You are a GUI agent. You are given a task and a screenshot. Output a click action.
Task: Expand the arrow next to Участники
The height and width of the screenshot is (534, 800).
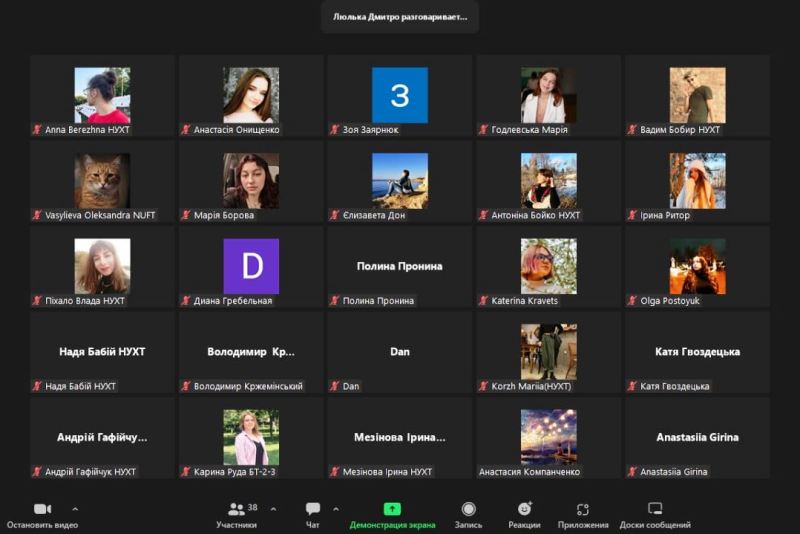click(x=273, y=508)
